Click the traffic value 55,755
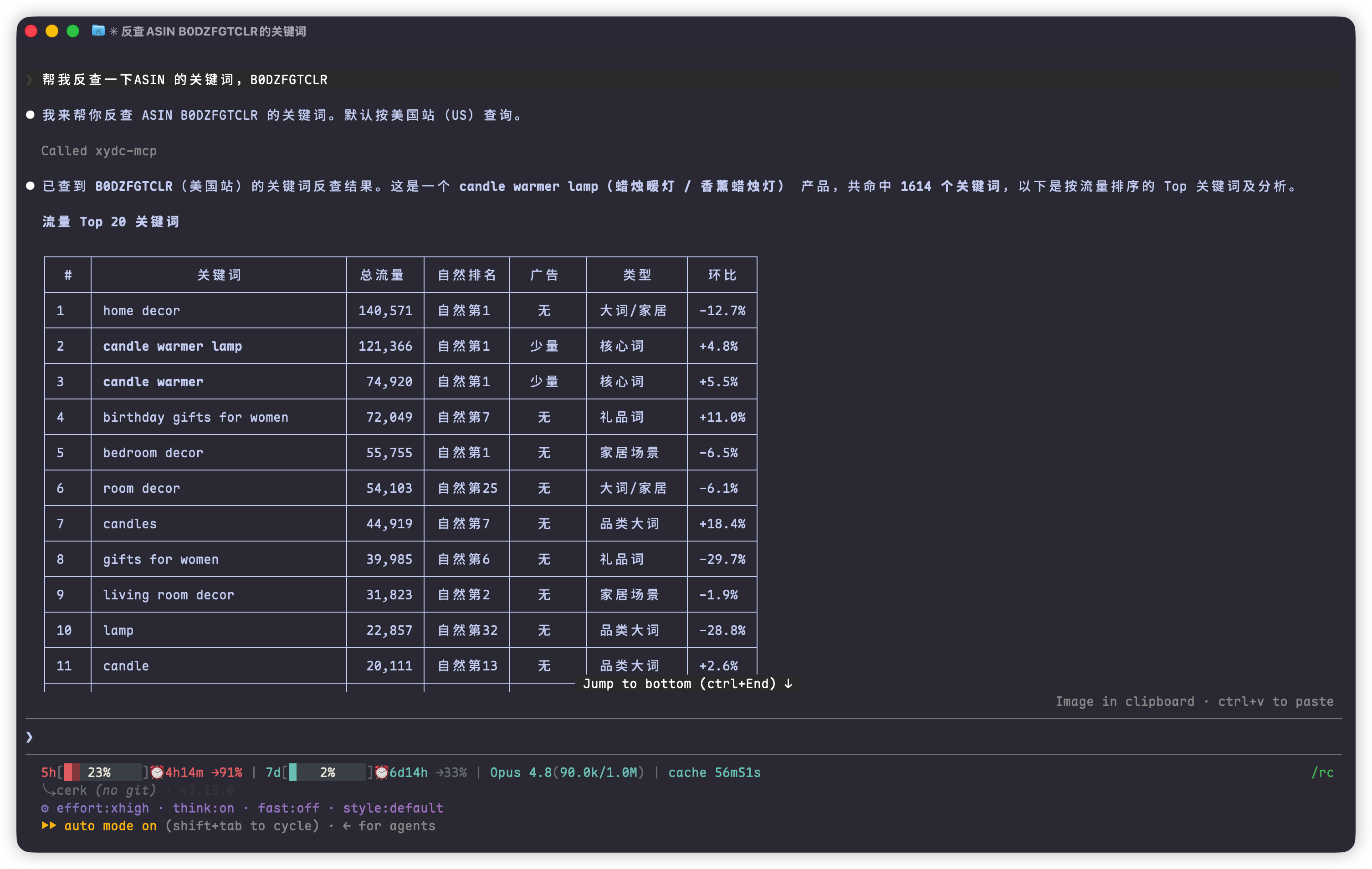Screen dimensions: 1372x869 pyautogui.click(x=389, y=452)
